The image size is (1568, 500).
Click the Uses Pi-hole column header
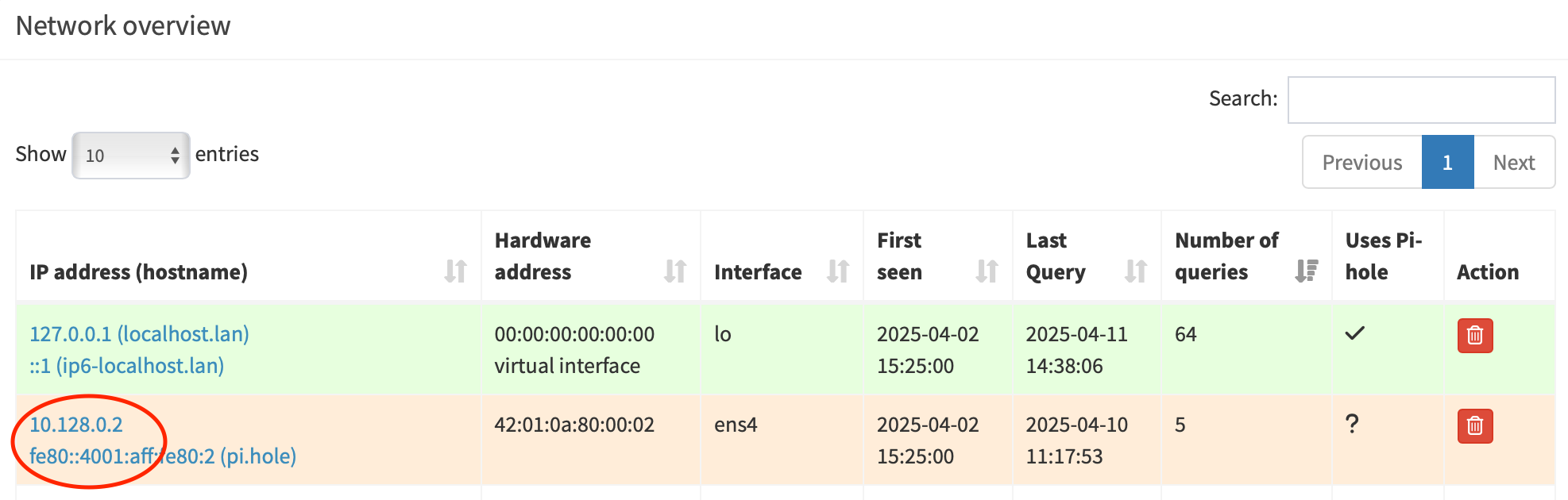coord(1383,256)
